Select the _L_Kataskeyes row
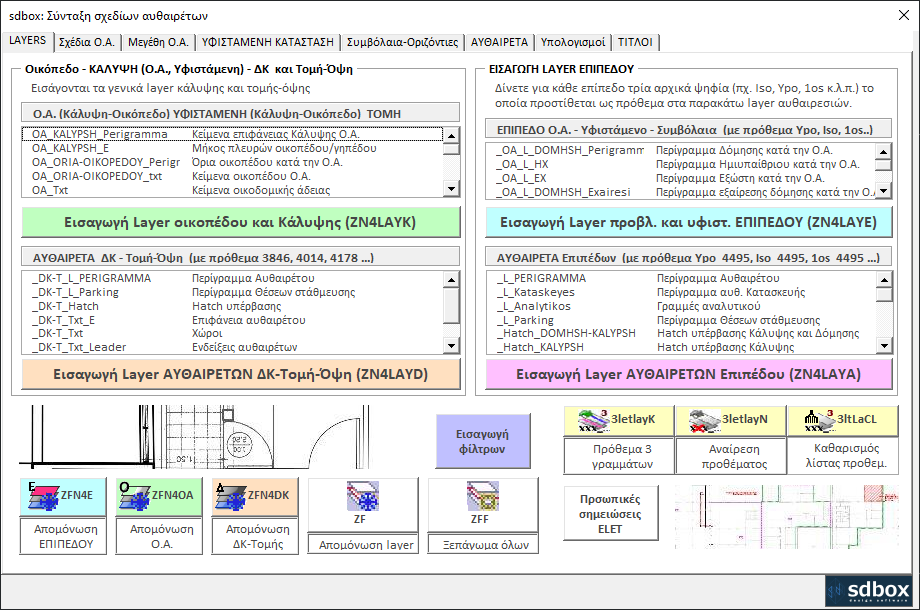 tap(681, 292)
